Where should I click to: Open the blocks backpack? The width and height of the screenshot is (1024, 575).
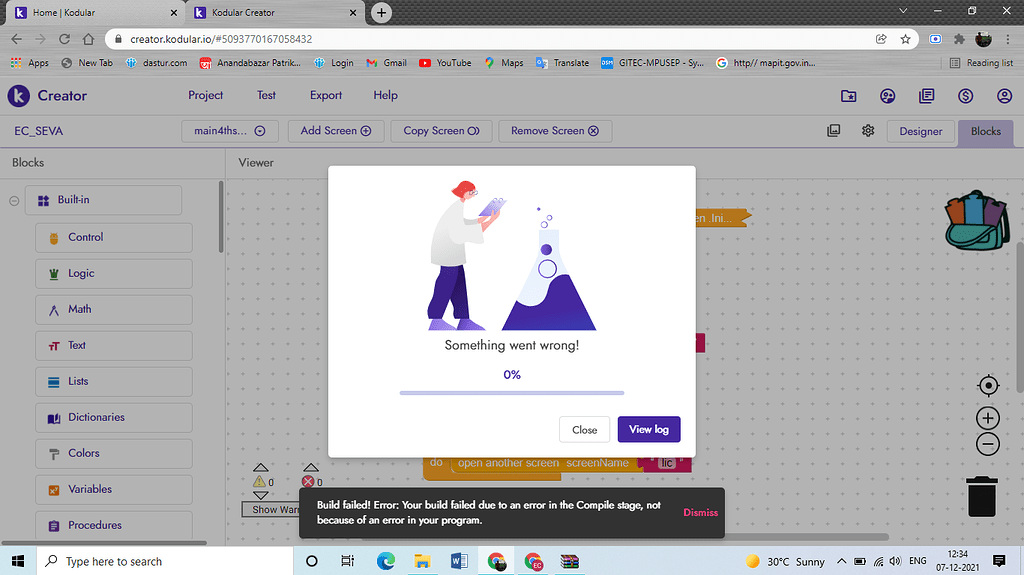pos(977,221)
